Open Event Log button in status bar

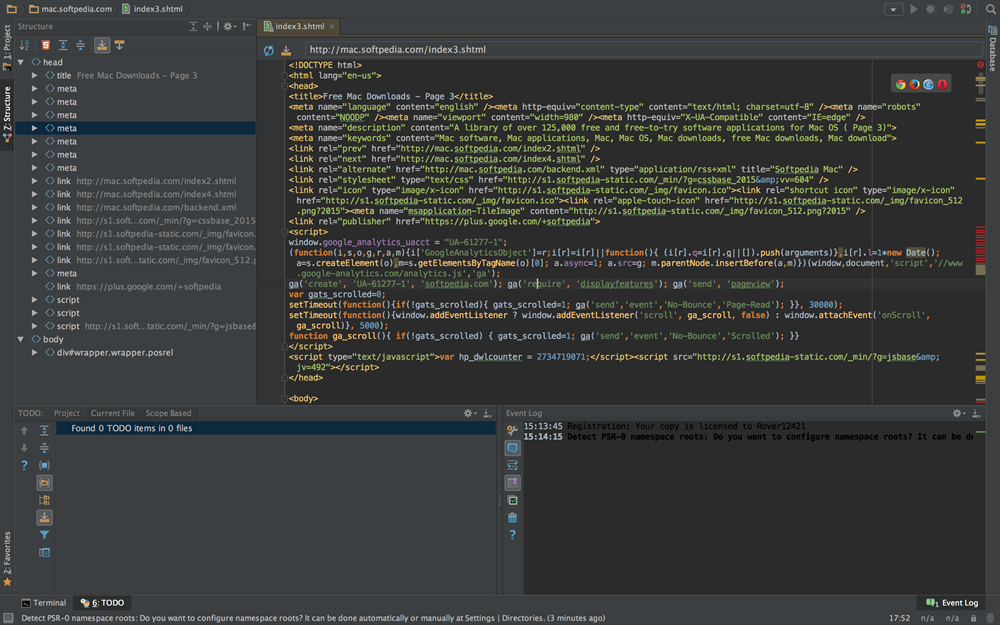coord(952,603)
